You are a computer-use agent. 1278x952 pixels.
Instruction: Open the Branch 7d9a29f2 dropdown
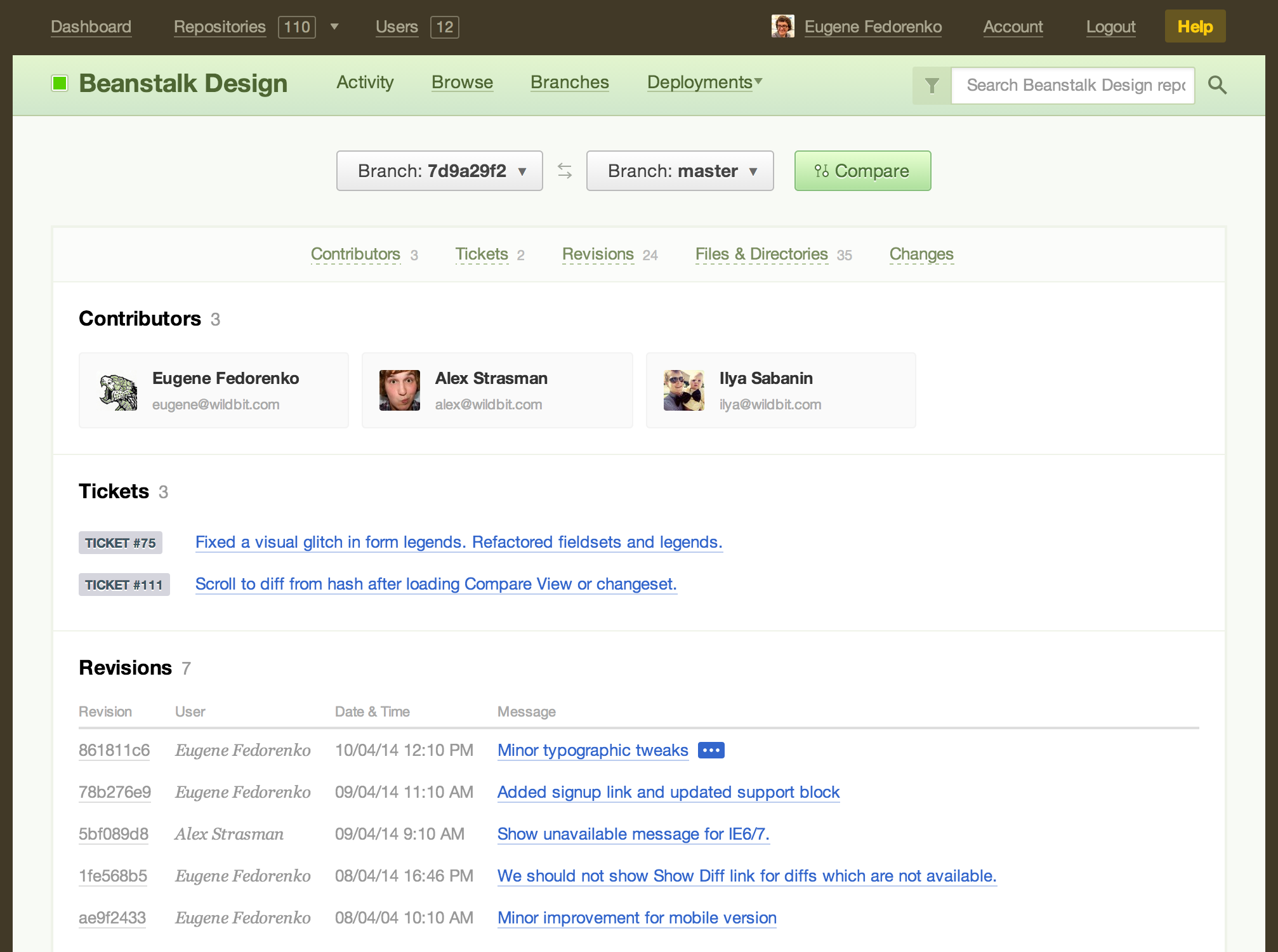click(440, 171)
